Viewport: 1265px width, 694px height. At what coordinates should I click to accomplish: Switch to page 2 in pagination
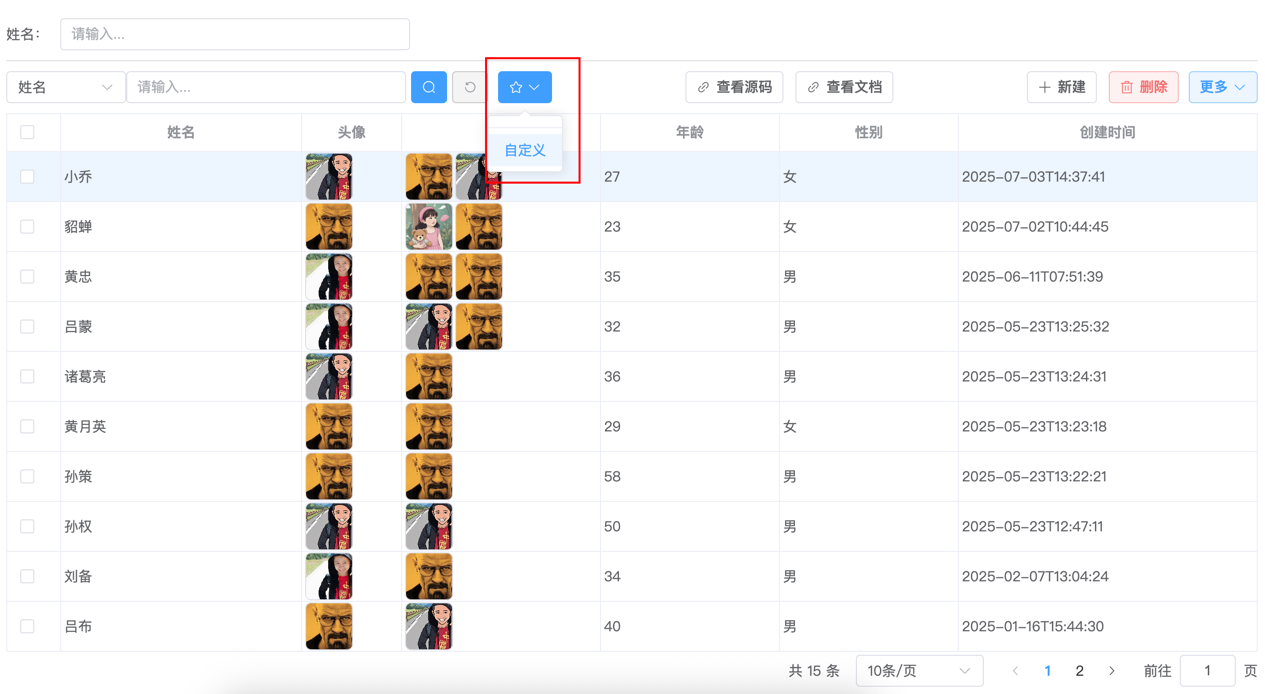[x=1079, y=671]
